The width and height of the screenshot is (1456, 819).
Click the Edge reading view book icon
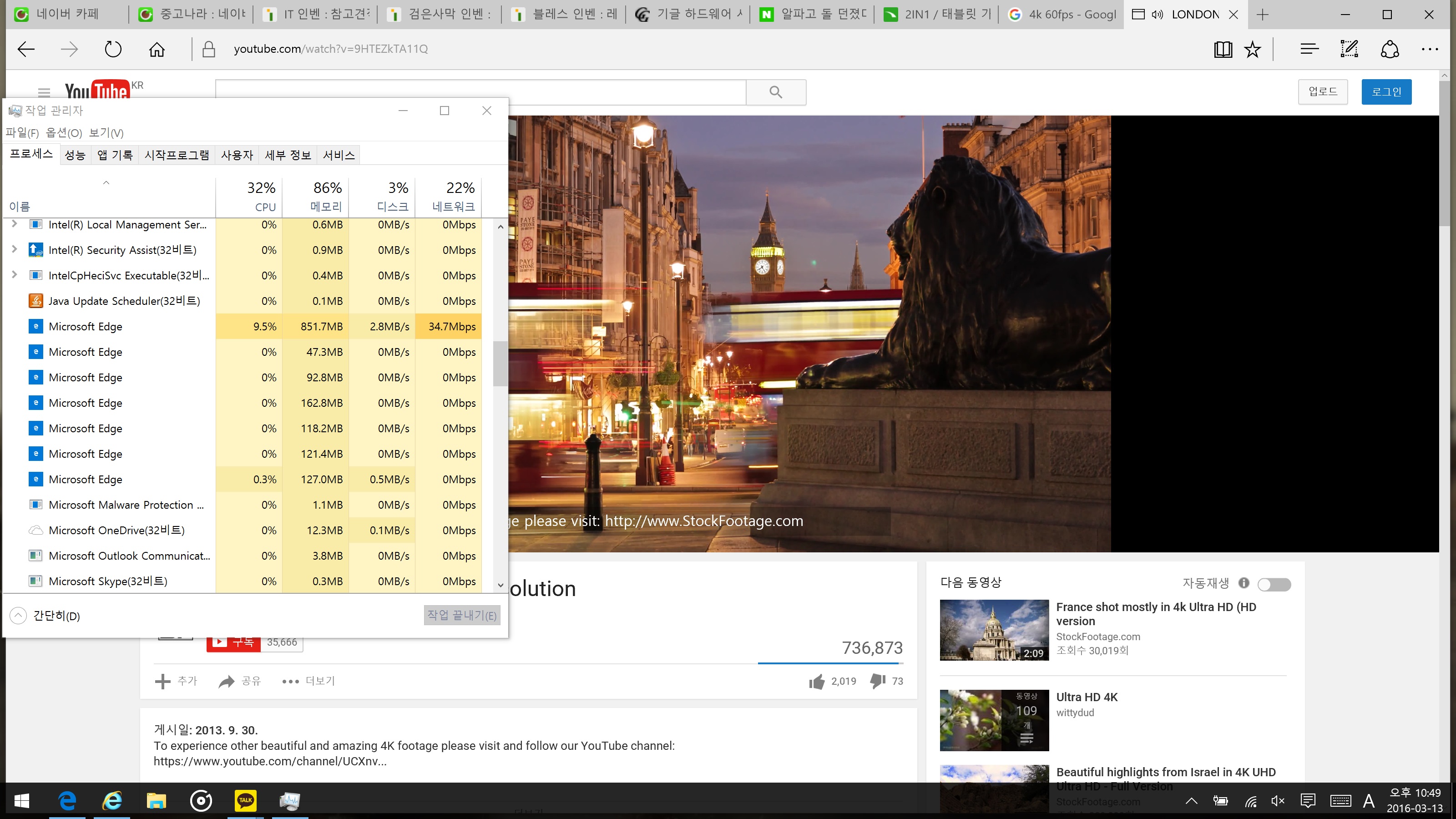click(1223, 49)
